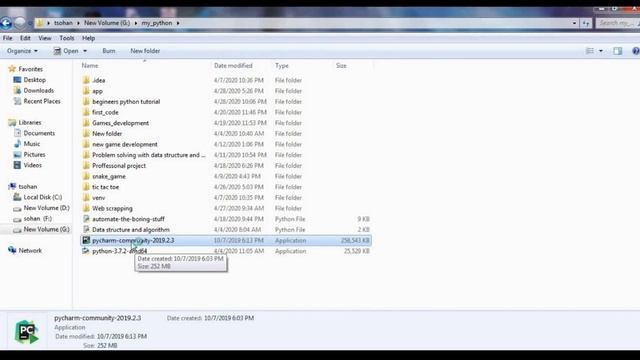This screenshot has height=360, width=640.
Task: Select pycharm-community-2019.2.3 application icon
Action: tap(86, 240)
